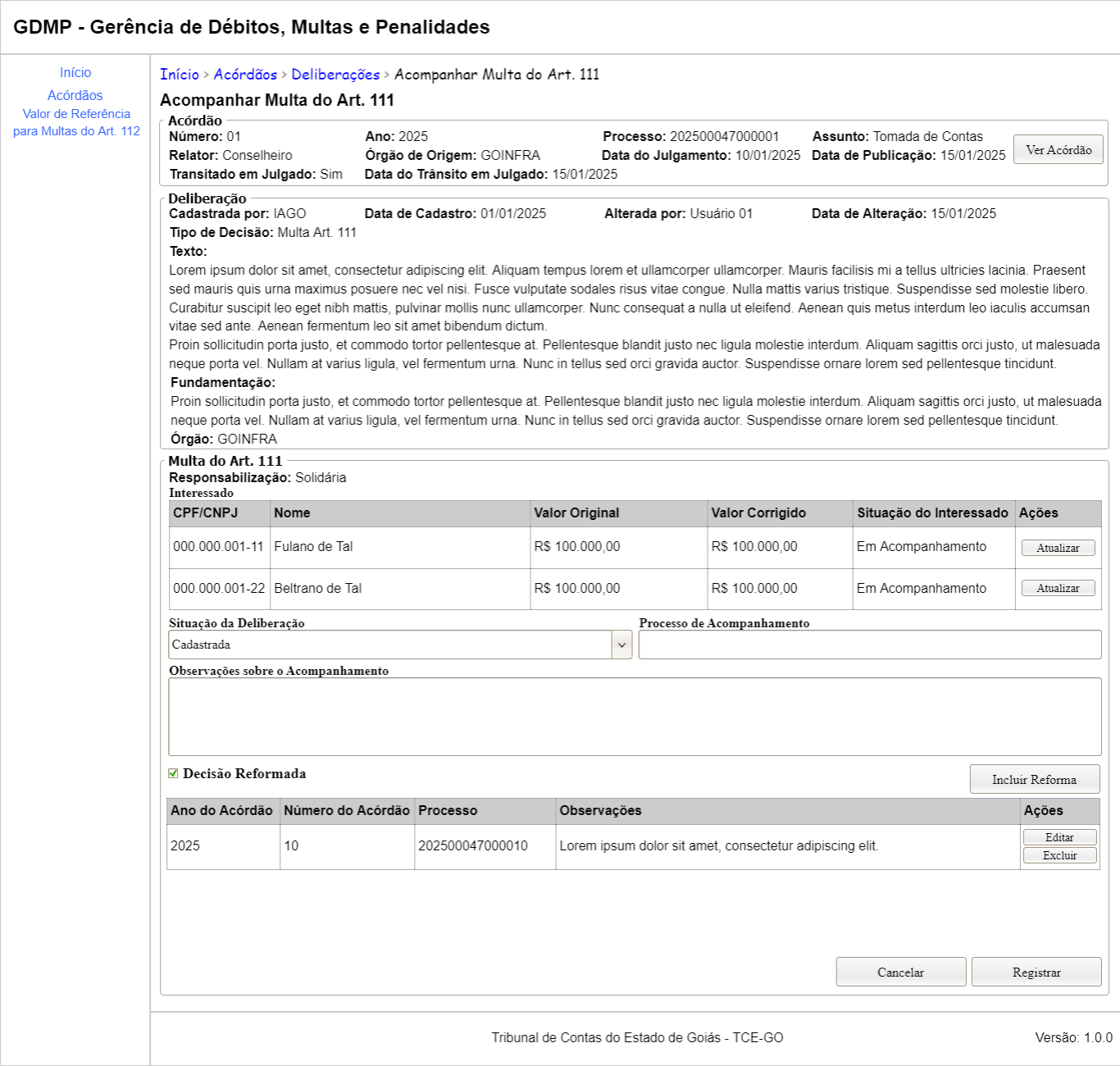Follow the Acórdãos breadcrumb link
Image resolution: width=1120 pixels, height=1066 pixels.
(x=245, y=75)
